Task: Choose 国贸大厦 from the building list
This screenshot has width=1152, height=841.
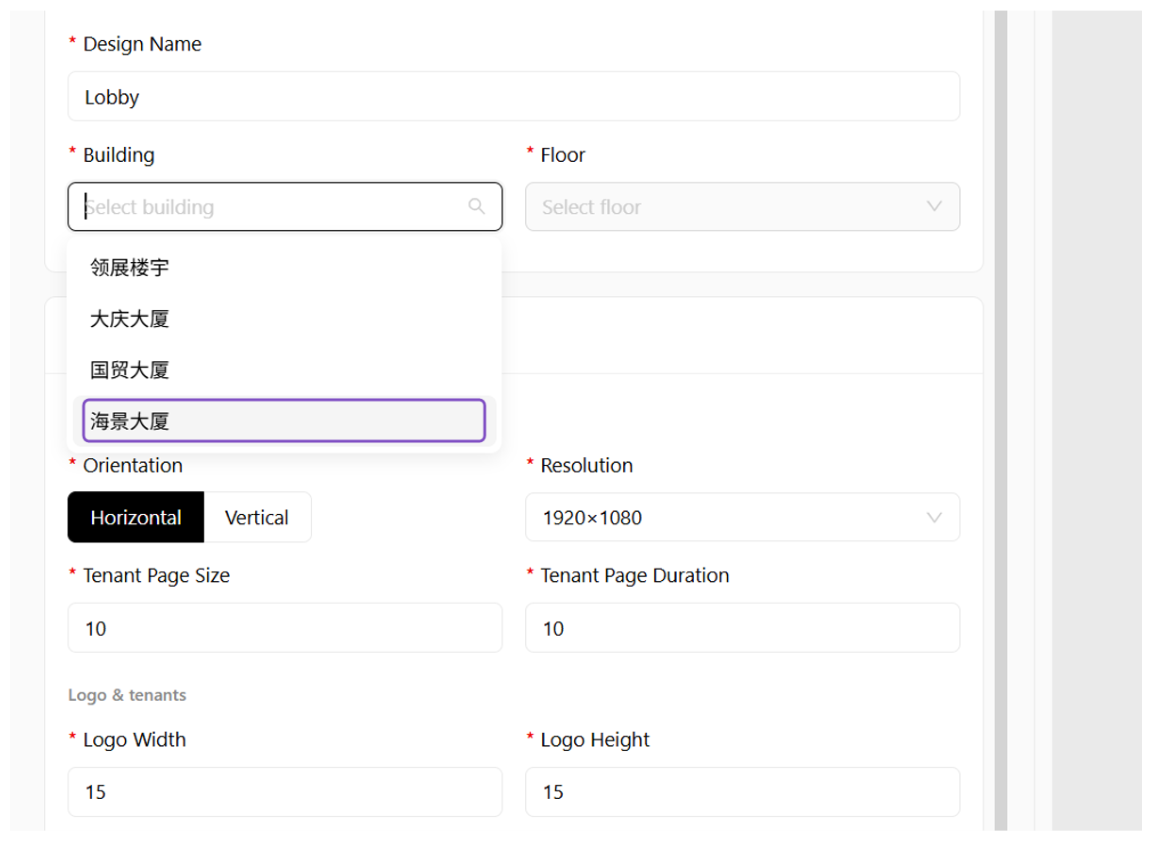Action: [284, 369]
